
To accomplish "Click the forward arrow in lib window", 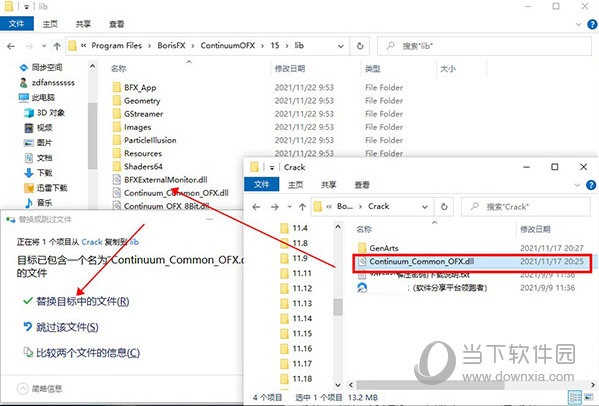I will tap(29, 46).
